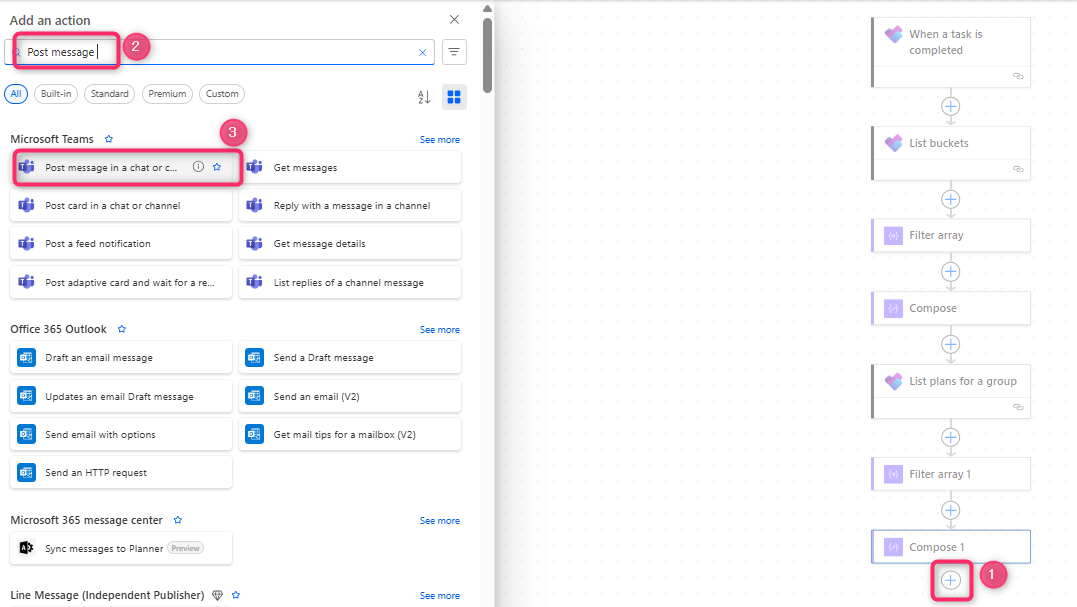Choose Get messages action
Image resolution: width=1077 pixels, height=607 pixels.
350,168
